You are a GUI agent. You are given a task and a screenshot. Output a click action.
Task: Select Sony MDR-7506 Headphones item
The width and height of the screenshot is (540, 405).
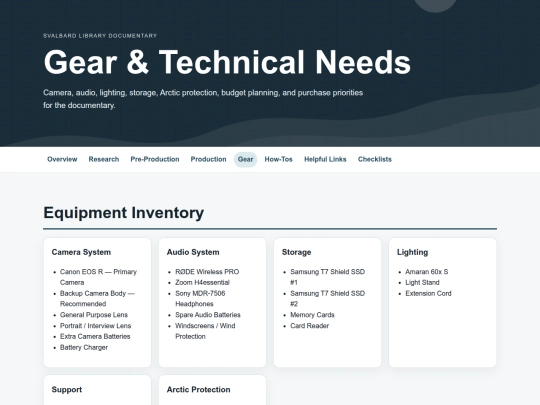[x=200, y=299]
